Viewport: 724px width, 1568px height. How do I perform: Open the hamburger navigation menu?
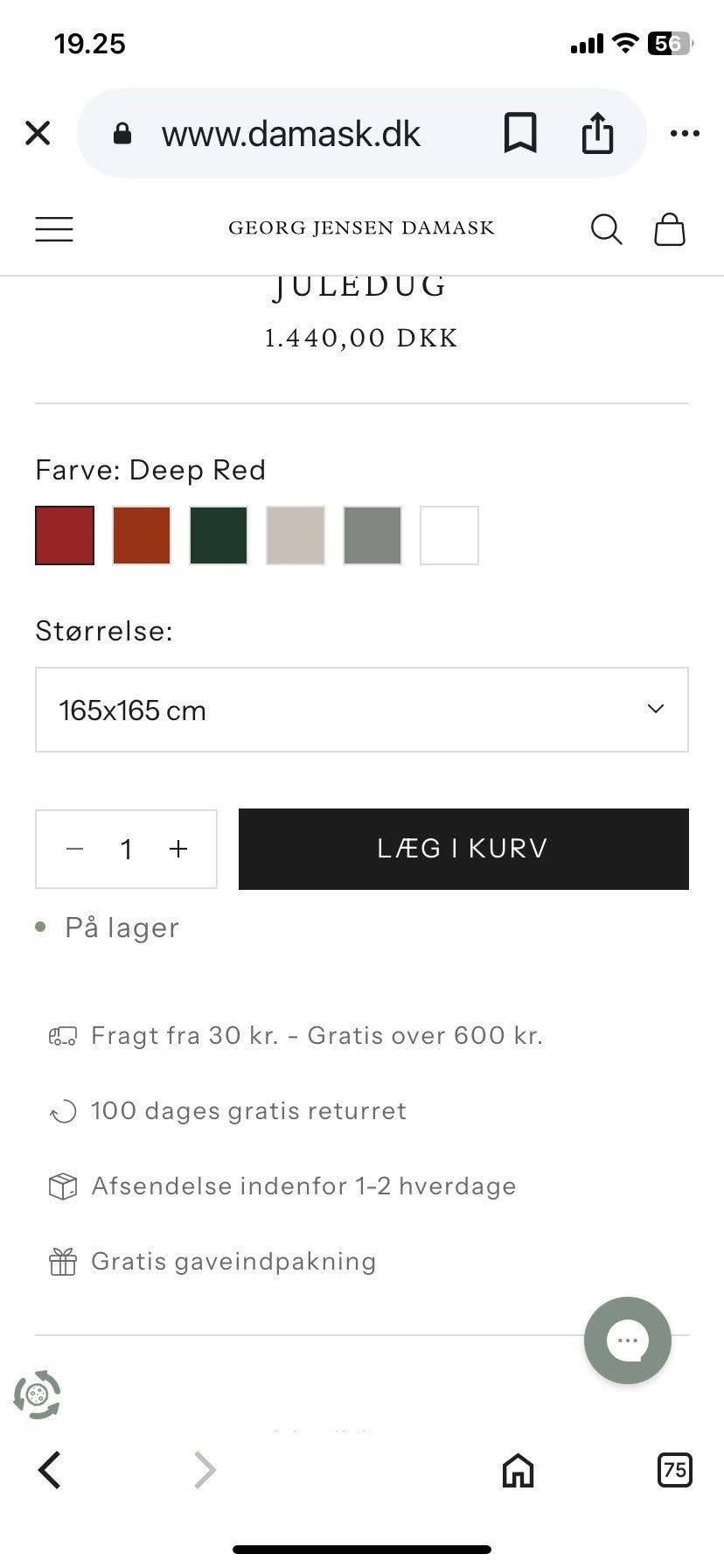[x=54, y=229]
